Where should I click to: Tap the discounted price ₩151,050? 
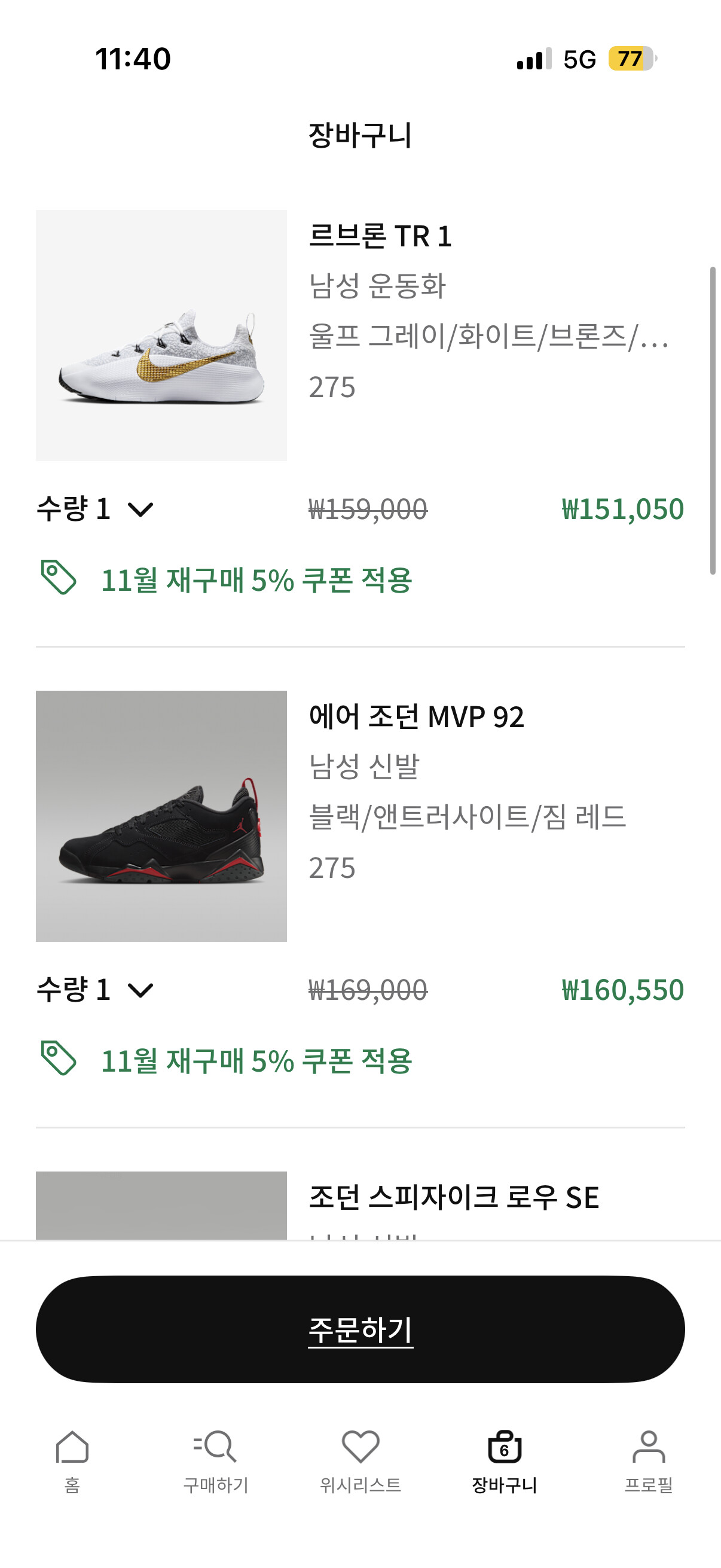coord(622,510)
